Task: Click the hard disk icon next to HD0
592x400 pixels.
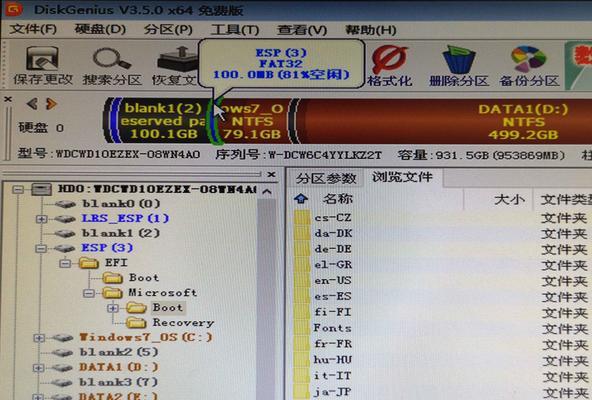Action: [x=41, y=189]
